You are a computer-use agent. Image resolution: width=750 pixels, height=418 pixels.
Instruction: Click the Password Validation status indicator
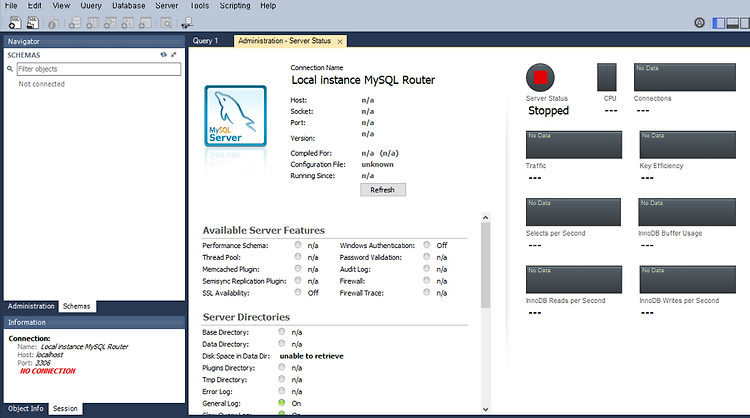click(427, 256)
